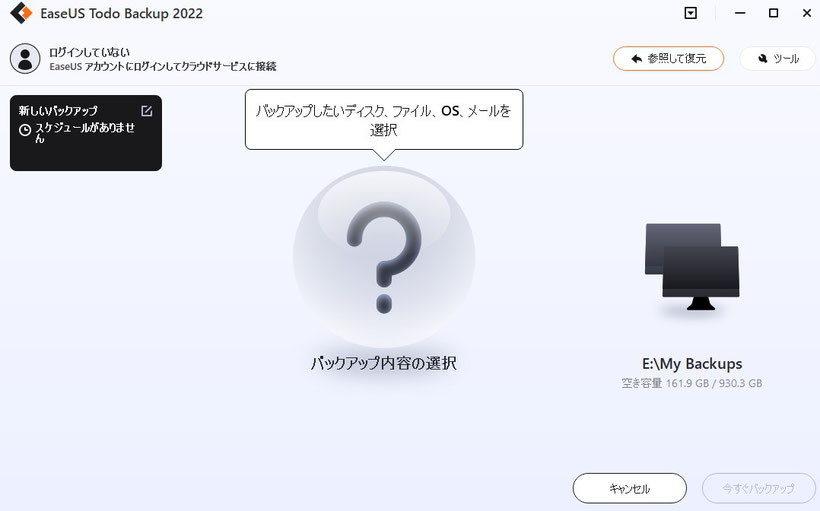Open the title bar dropdown menu icon
Viewport: 820px width, 511px height.
point(690,13)
